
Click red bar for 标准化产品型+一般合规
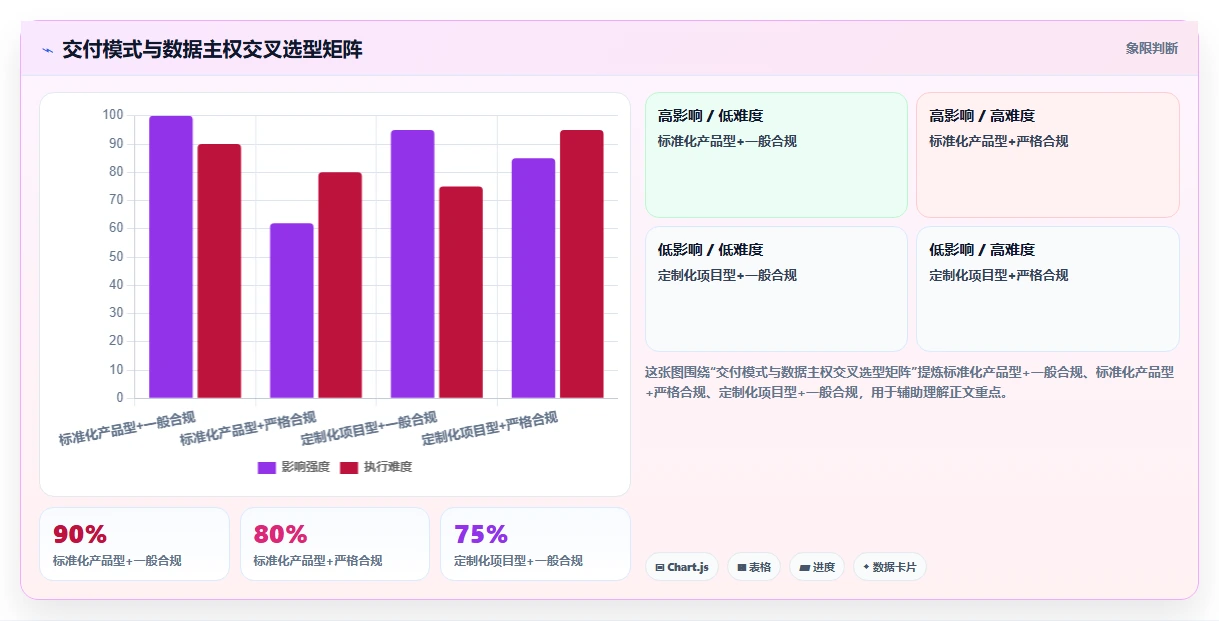(219, 271)
